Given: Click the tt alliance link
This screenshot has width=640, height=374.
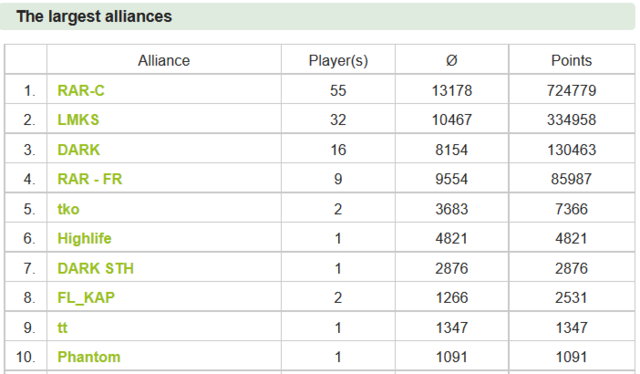Looking at the screenshot, I should click(62, 327).
